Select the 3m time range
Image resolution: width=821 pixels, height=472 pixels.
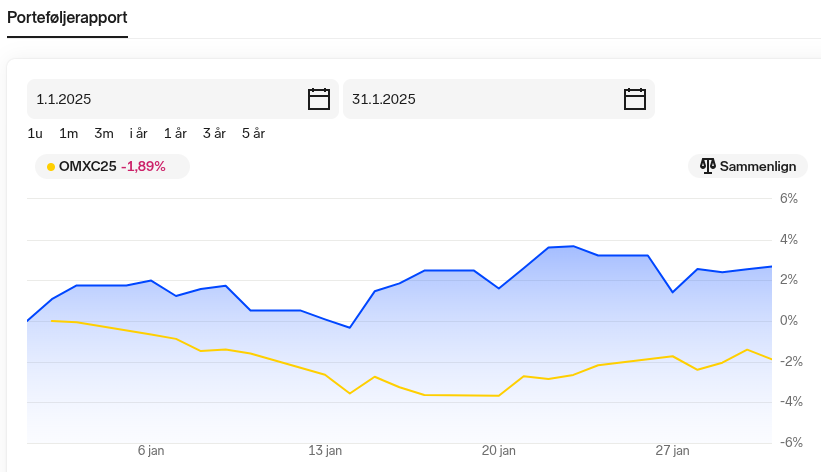click(104, 134)
